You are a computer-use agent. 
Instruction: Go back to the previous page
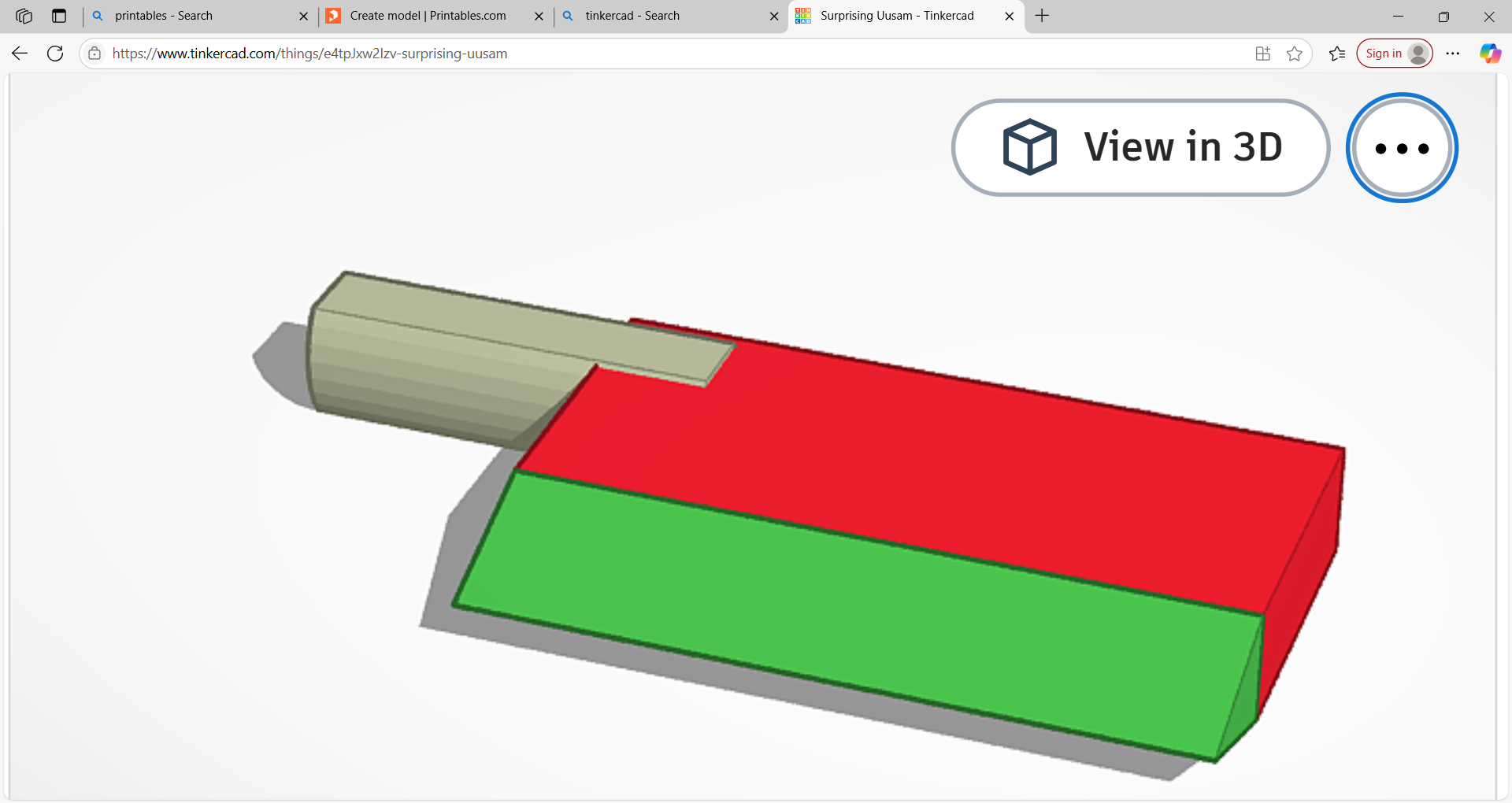(x=20, y=54)
